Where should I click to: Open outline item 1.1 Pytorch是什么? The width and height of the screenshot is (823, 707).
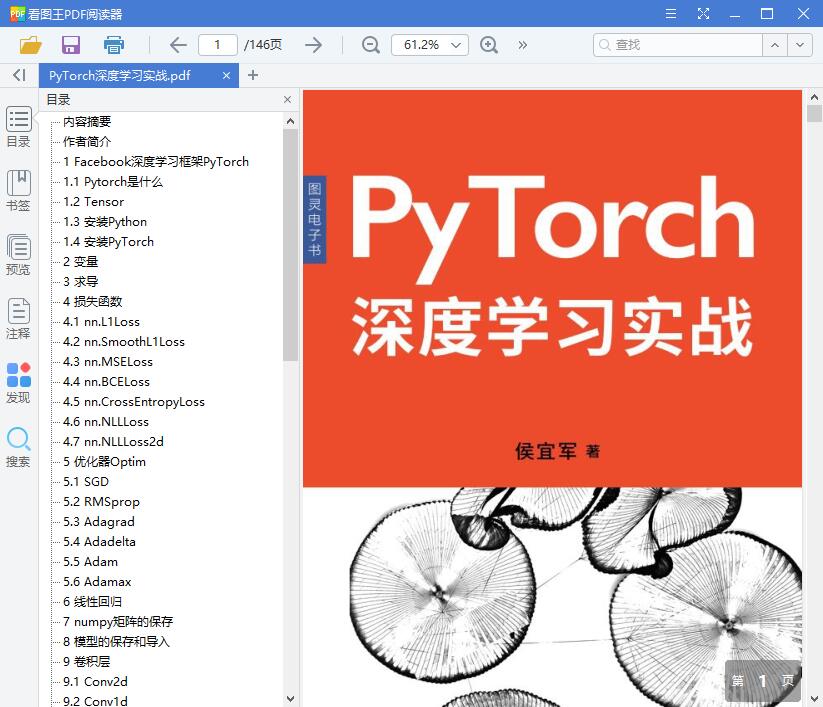coord(113,182)
